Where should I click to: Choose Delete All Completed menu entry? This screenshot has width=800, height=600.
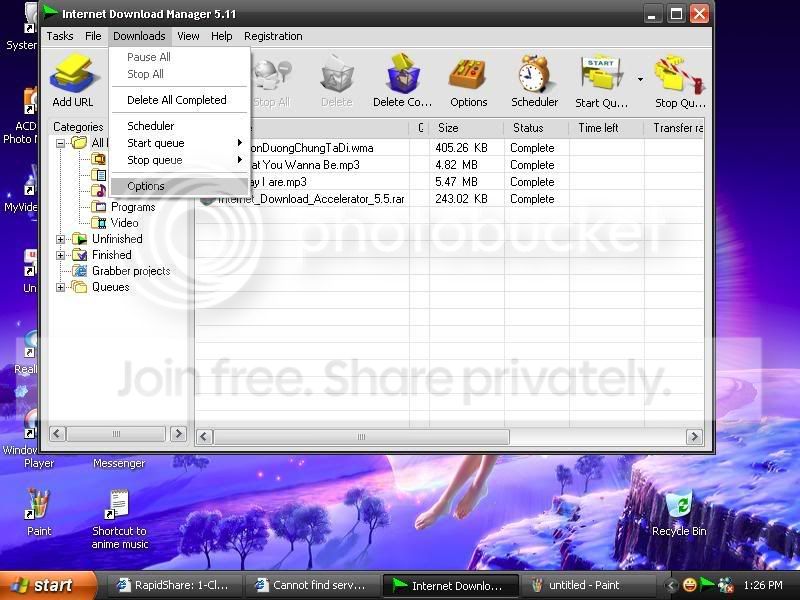pos(180,100)
